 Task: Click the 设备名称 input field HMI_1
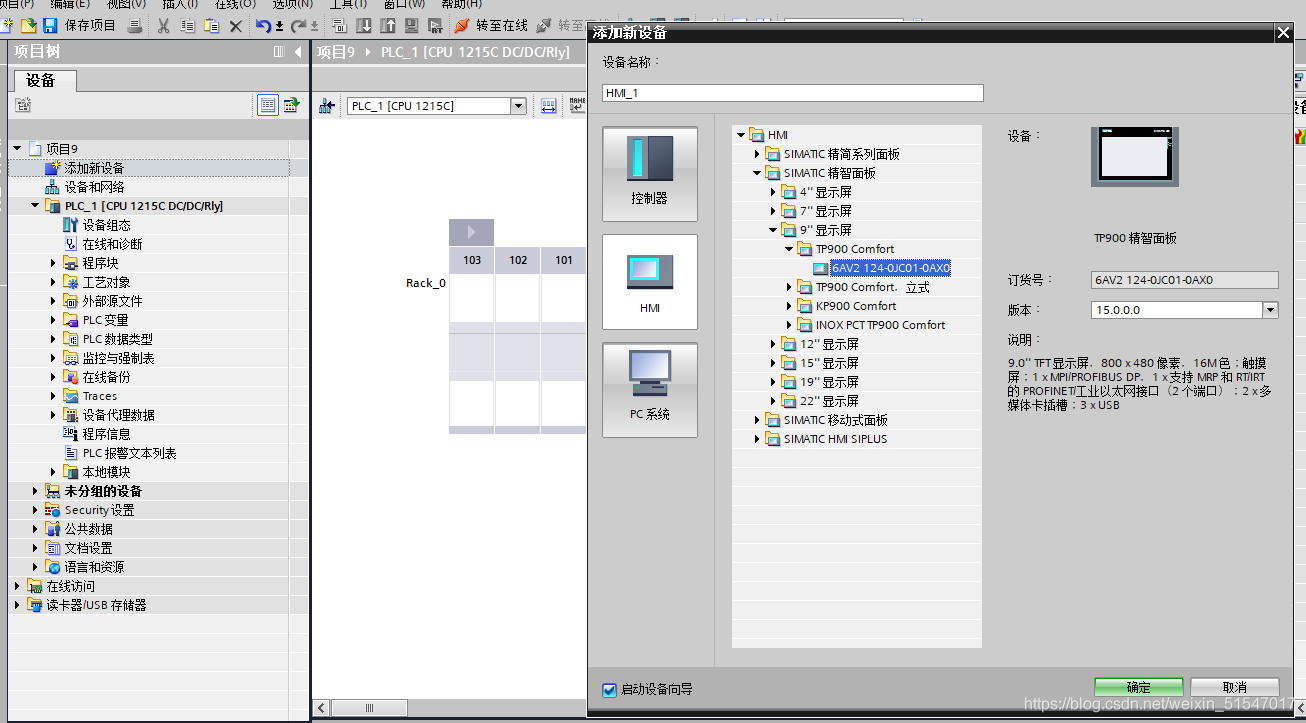click(x=793, y=93)
